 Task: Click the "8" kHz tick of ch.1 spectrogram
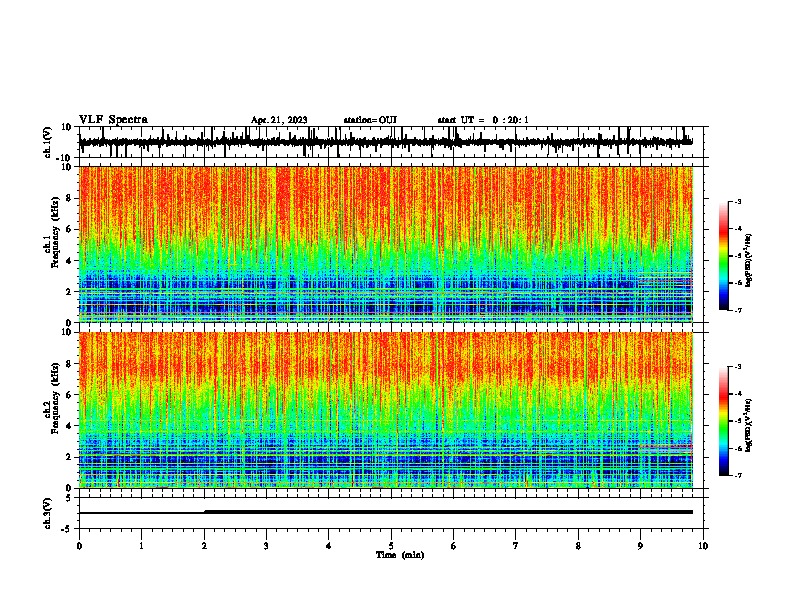click(69, 198)
